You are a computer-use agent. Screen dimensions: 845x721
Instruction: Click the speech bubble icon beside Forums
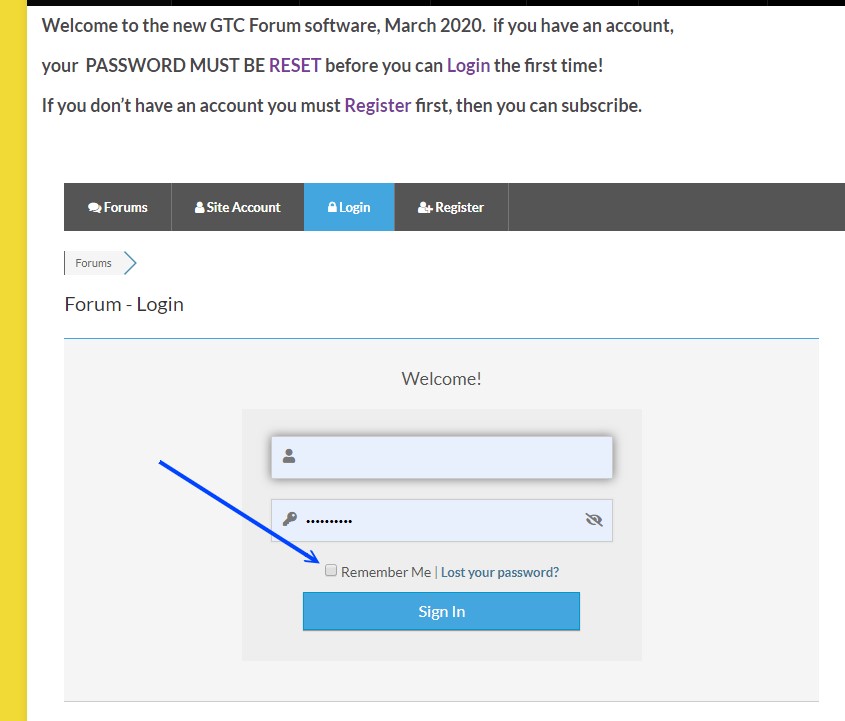pyautogui.click(x=95, y=208)
